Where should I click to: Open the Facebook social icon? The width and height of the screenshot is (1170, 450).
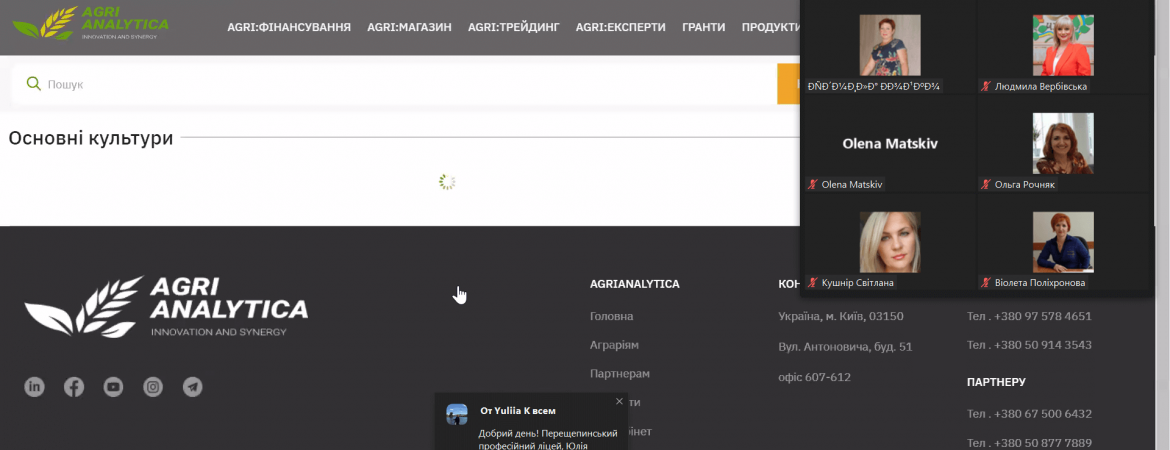tap(74, 387)
